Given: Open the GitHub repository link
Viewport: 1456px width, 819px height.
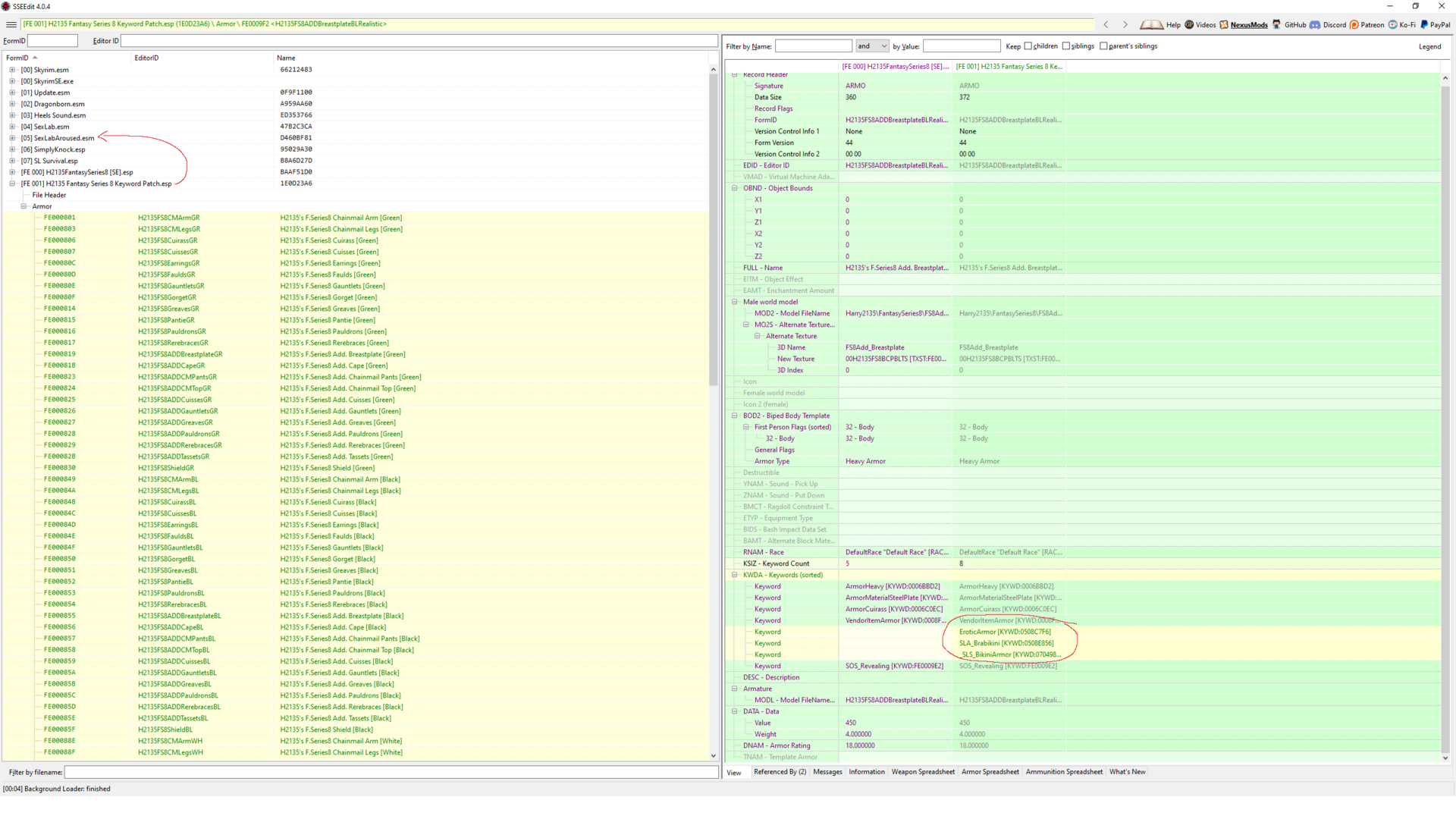Looking at the screenshot, I should point(1289,25).
